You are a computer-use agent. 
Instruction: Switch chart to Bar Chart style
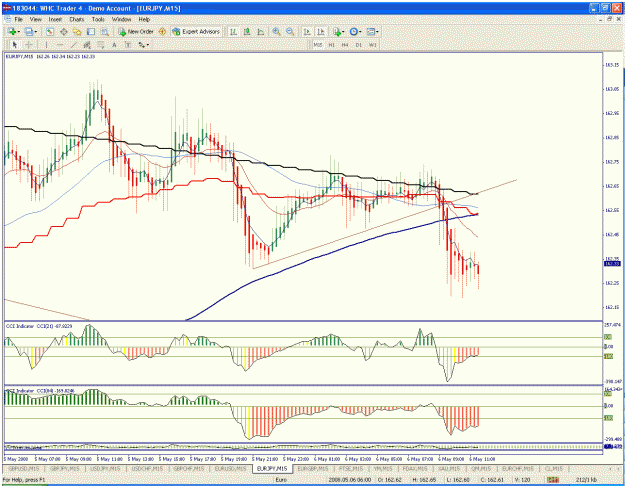234,31
